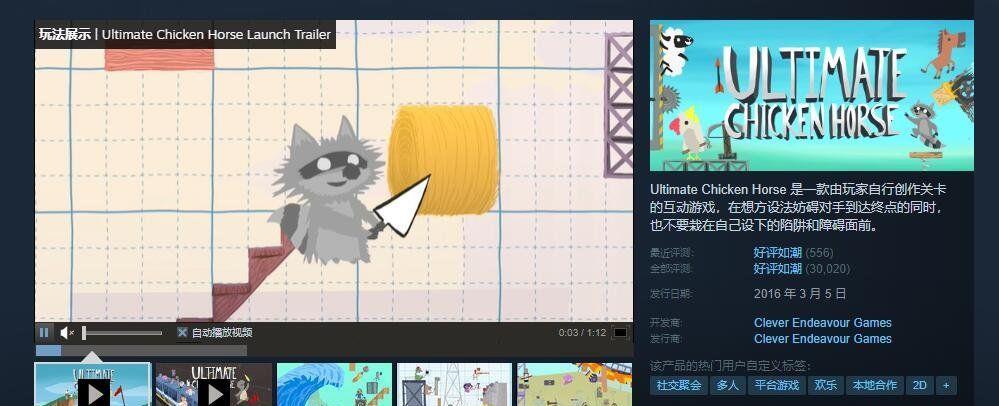Click the Ultimate Chicken Horse Launch Trailer title
Viewport: 999px width, 406px height.
click(216, 34)
